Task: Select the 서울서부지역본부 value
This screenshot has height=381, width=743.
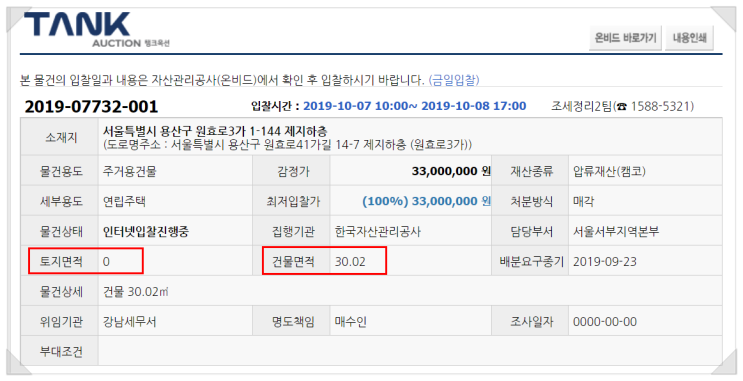Action: [616, 232]
